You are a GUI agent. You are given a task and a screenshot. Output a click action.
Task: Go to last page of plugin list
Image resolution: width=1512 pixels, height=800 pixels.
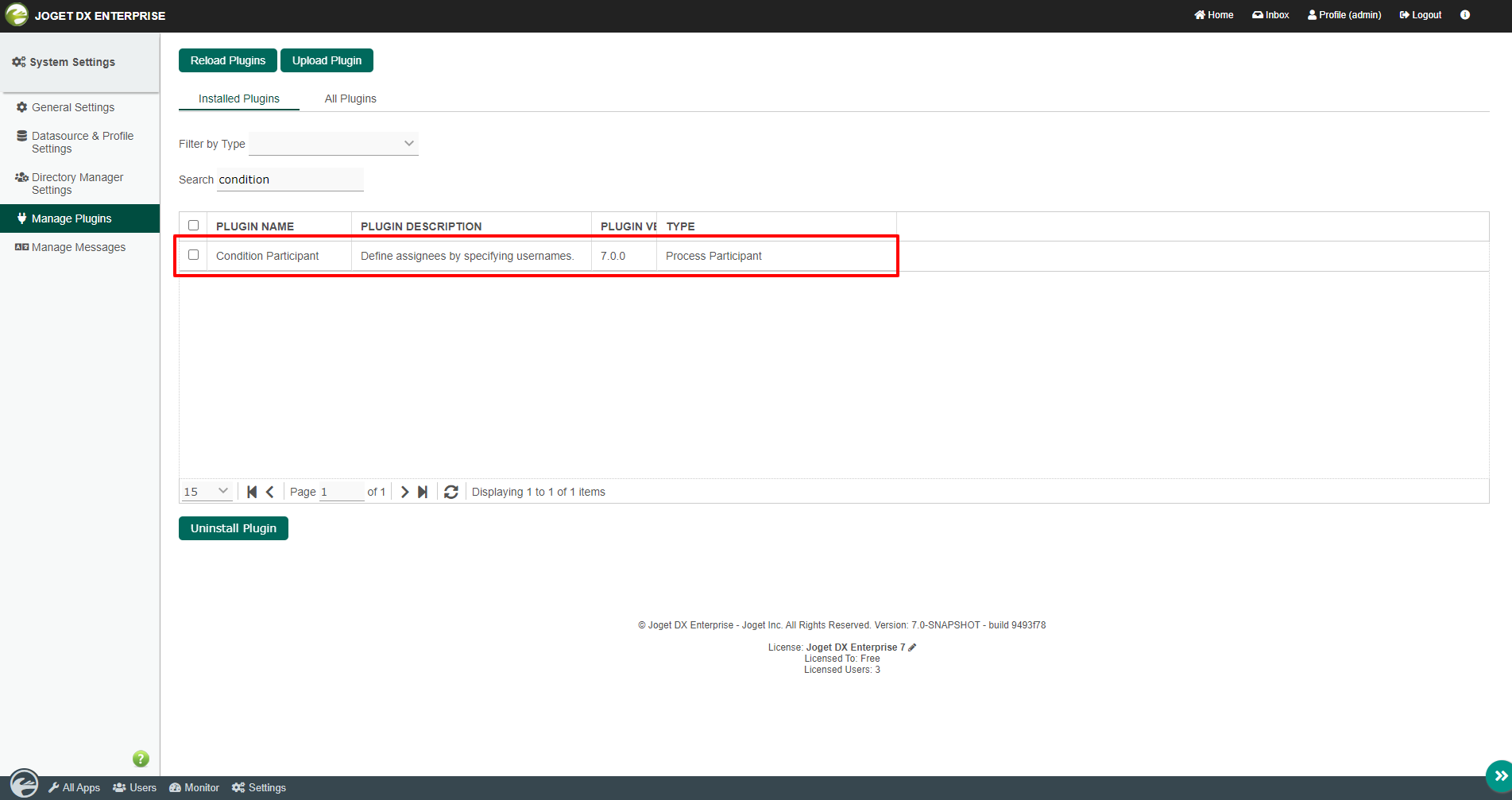pos(423,492)
